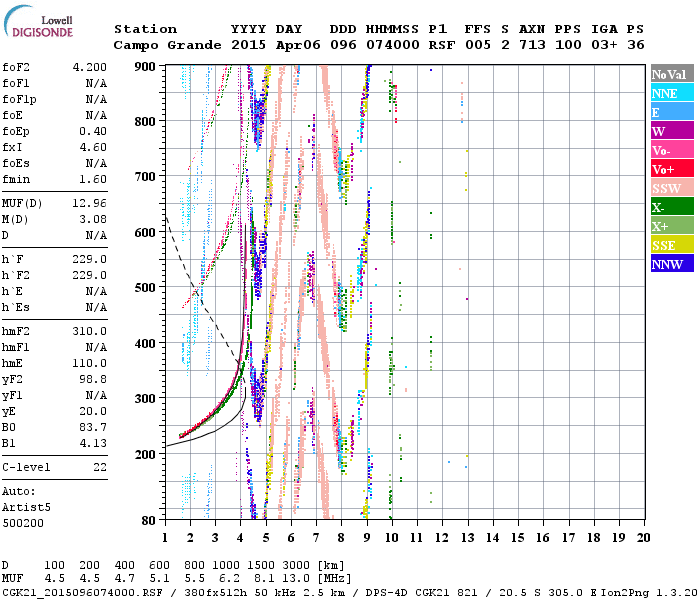Select the NNE cyan legend swatch

point(672,93)
